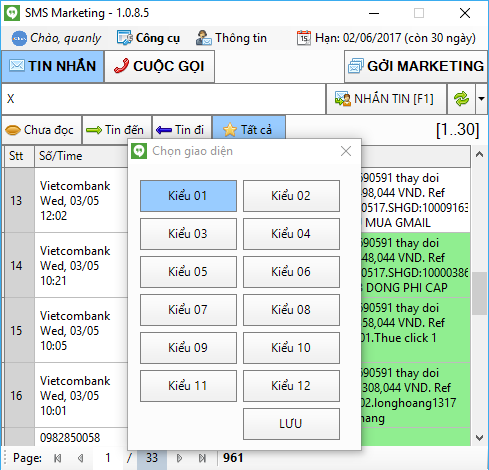489x470 pixels.
Task: Click the calendar expiry date icon
Action: (x=304, y=38)
